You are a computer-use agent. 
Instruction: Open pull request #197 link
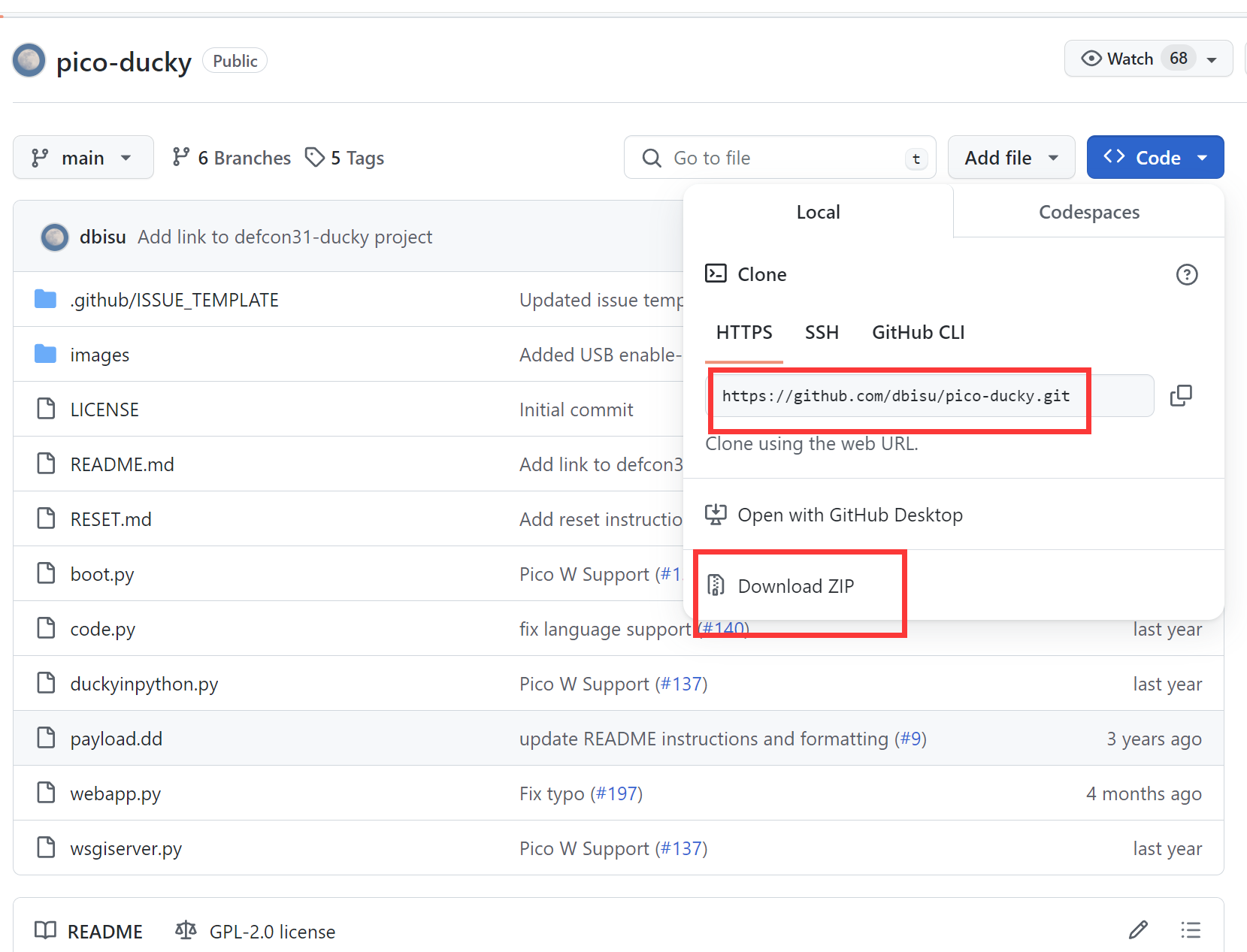pos(616,793)
